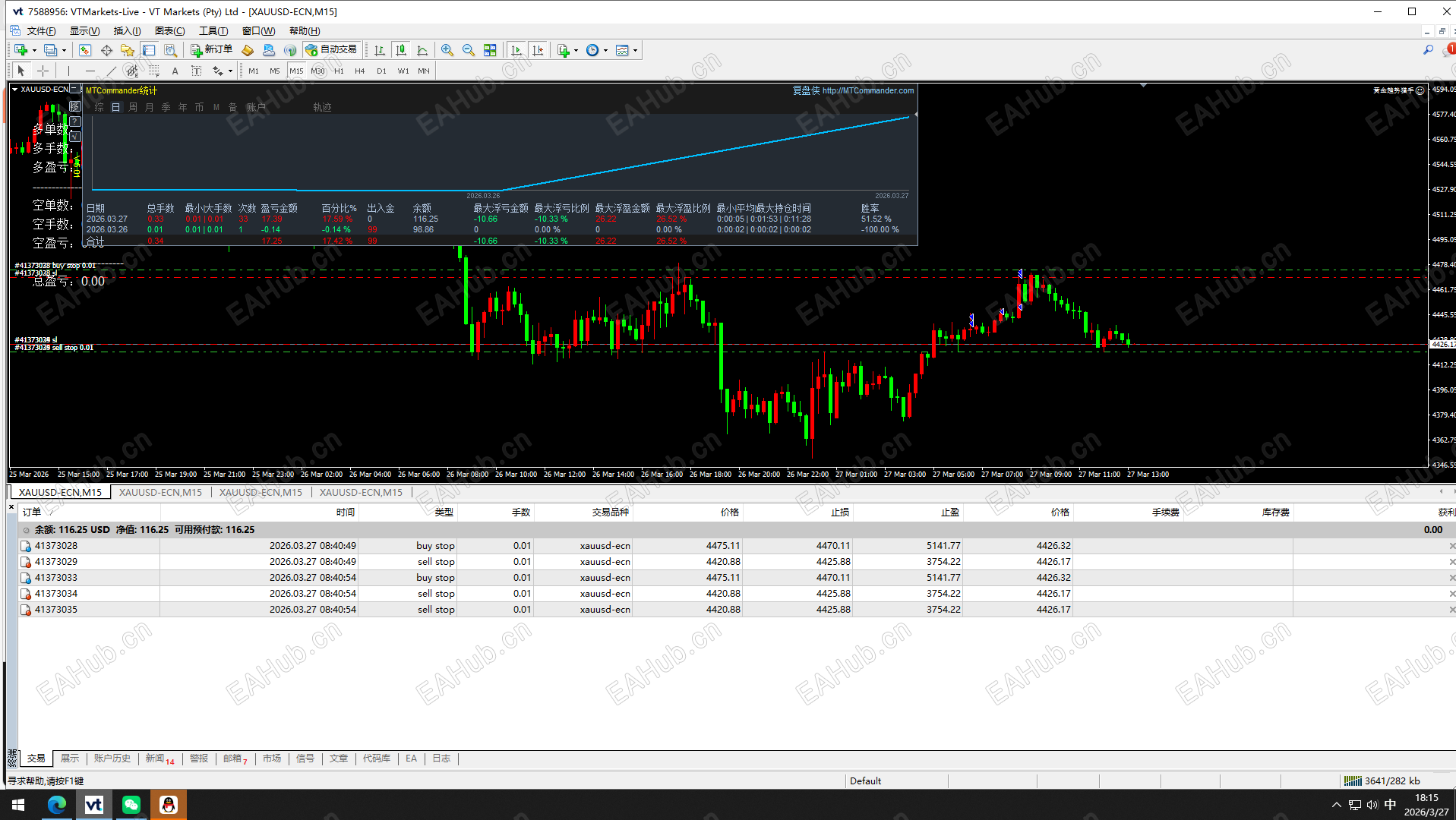Image resolution: width=1456 pixels, height=820 pixels.
Task: Click the Zoom Out magnifier icon
Action: (x=469, y=50)
